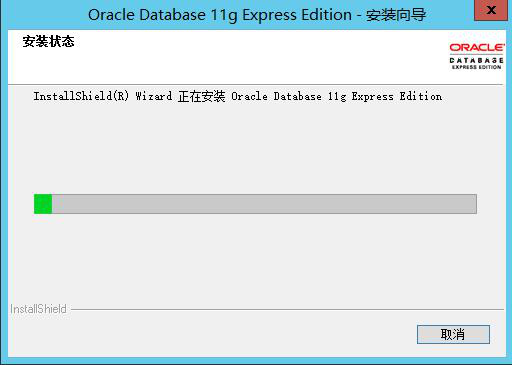The width and height of the screenshot is (512, 365).
Task: Click the empty gray area above progress bar
Action: pos(255,148)
